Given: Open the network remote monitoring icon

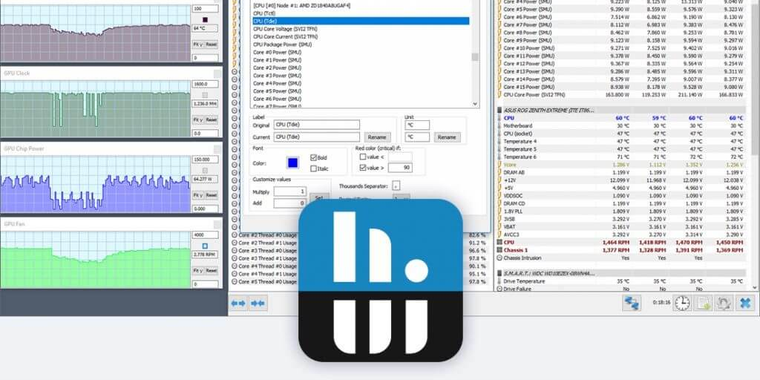Looking at the screenshot, I should click(x=632, y=303).
